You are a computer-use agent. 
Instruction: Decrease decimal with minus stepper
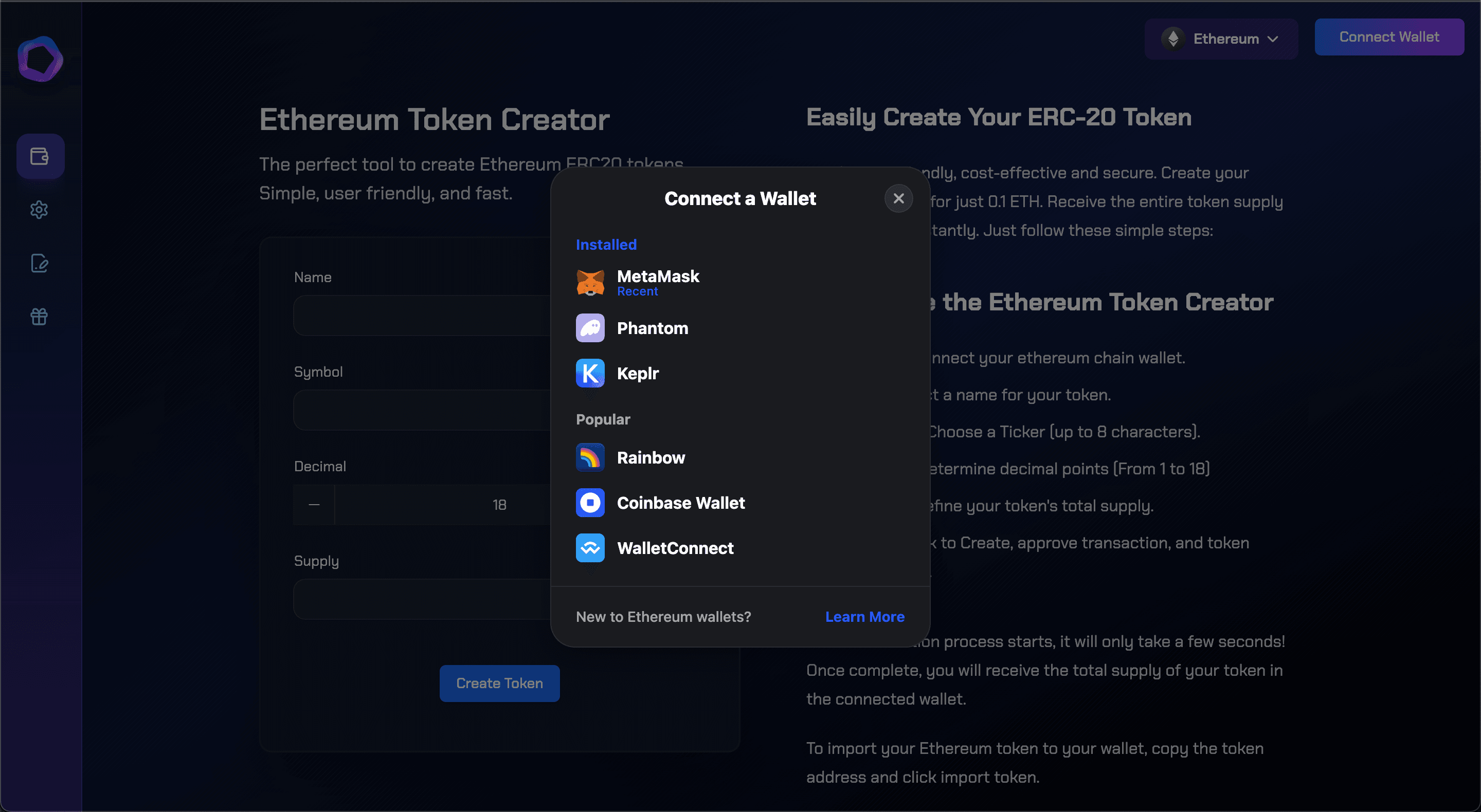tap(314, 505)
